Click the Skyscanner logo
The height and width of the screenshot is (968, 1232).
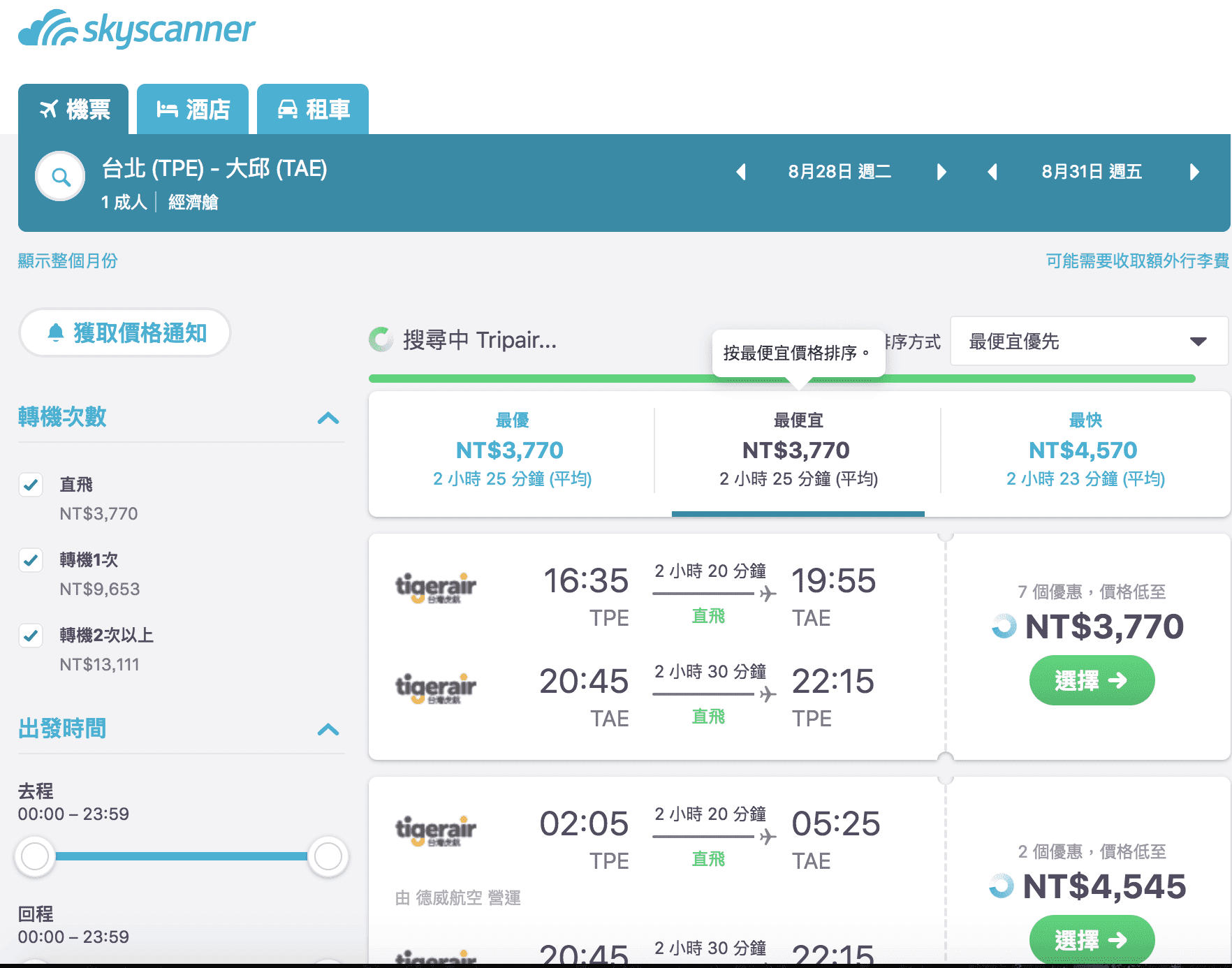[x=137, y=29]
